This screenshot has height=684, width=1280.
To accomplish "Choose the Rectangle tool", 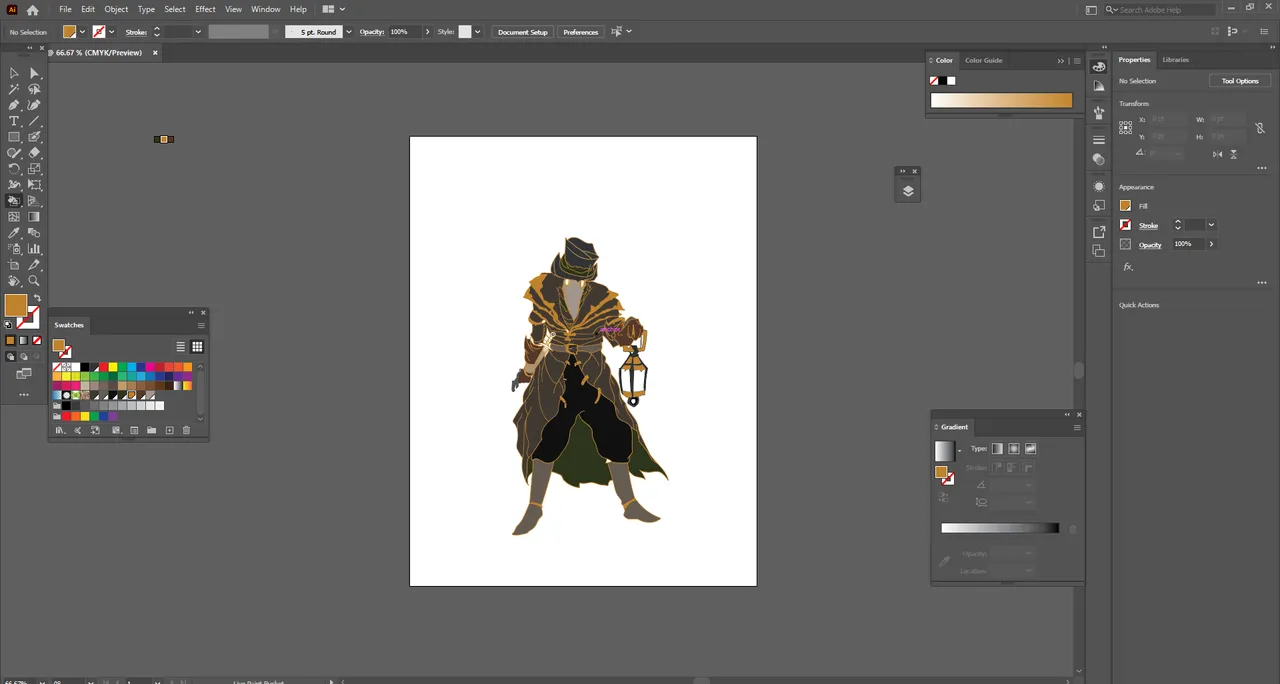I will point(14,137).
